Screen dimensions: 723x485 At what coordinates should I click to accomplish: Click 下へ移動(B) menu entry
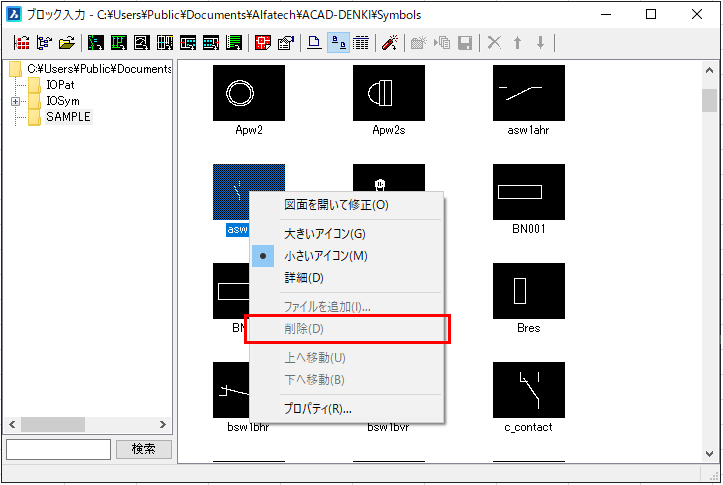pos(347,379)
